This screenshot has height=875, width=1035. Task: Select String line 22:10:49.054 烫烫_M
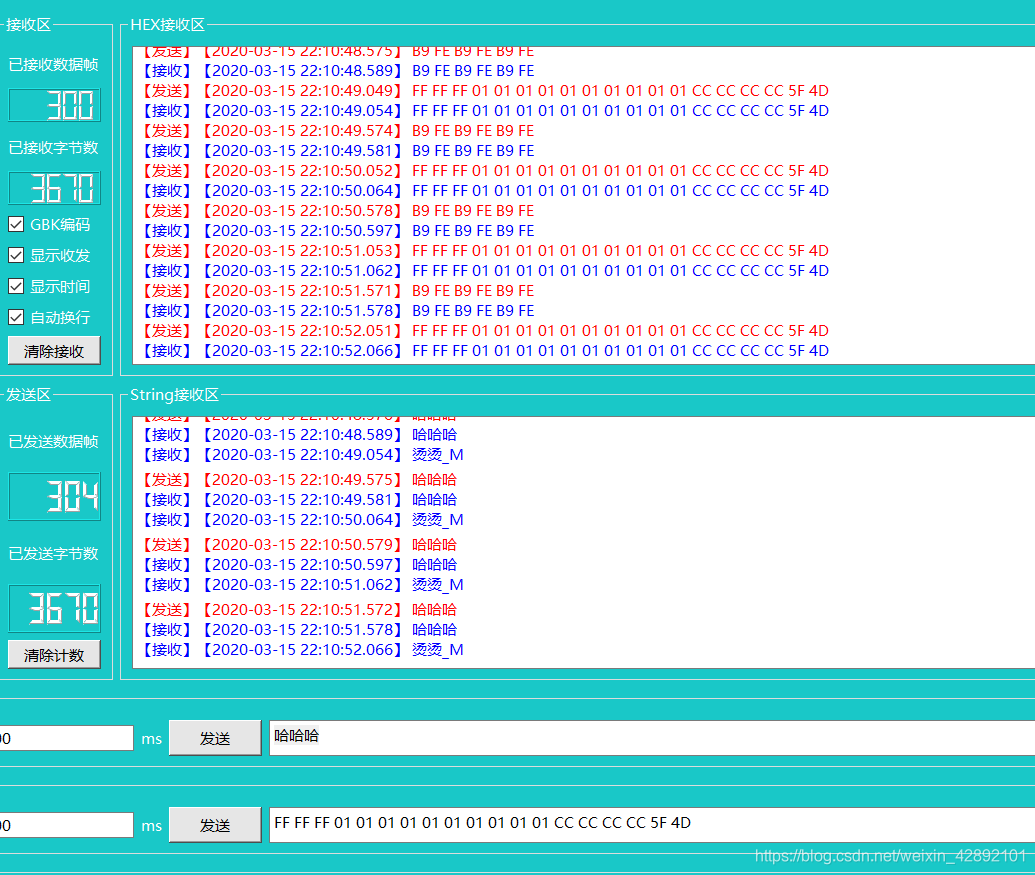(304, 454)
